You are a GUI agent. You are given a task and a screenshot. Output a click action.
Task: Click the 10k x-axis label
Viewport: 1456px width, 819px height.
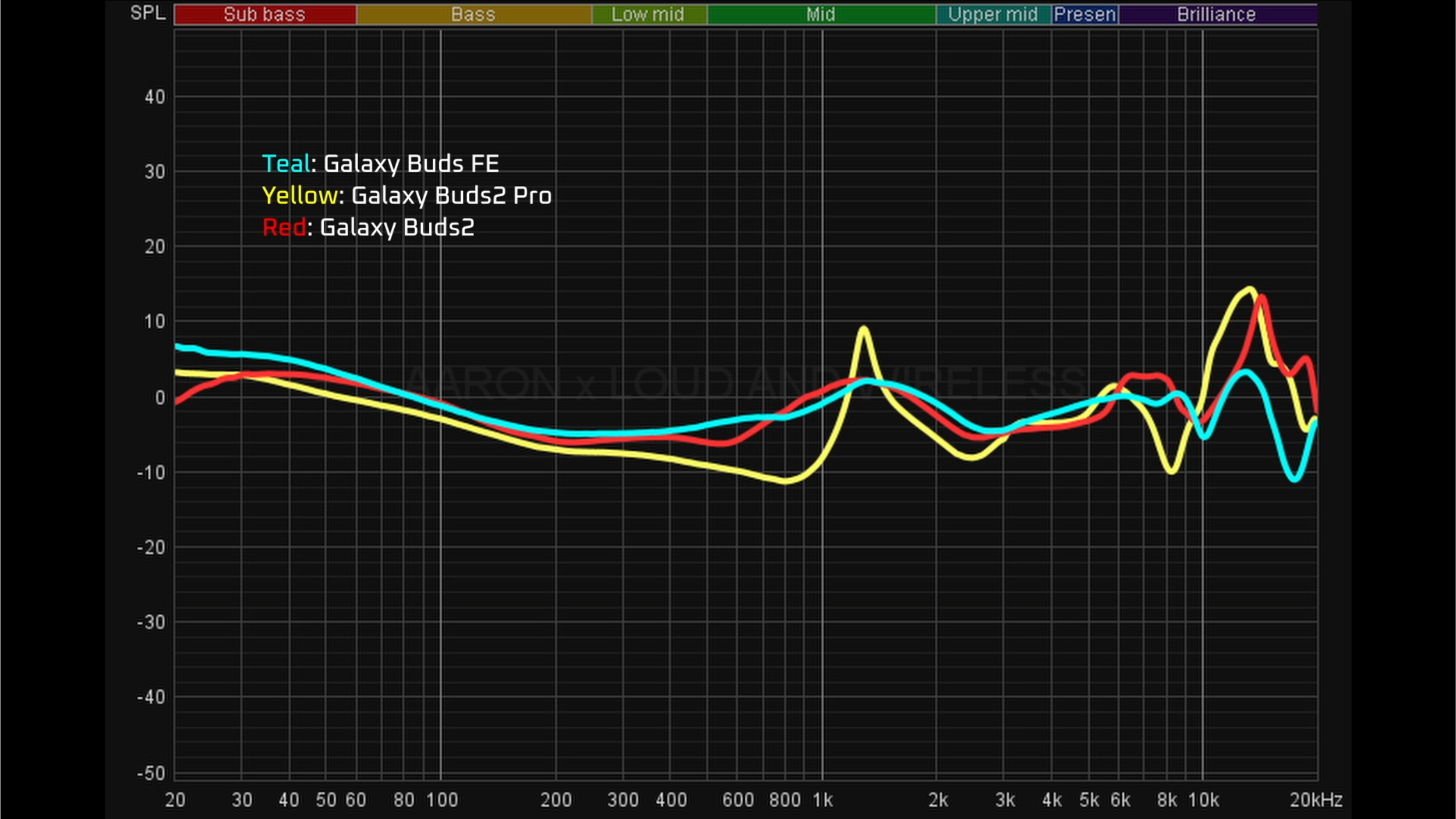pos(1204,800)
